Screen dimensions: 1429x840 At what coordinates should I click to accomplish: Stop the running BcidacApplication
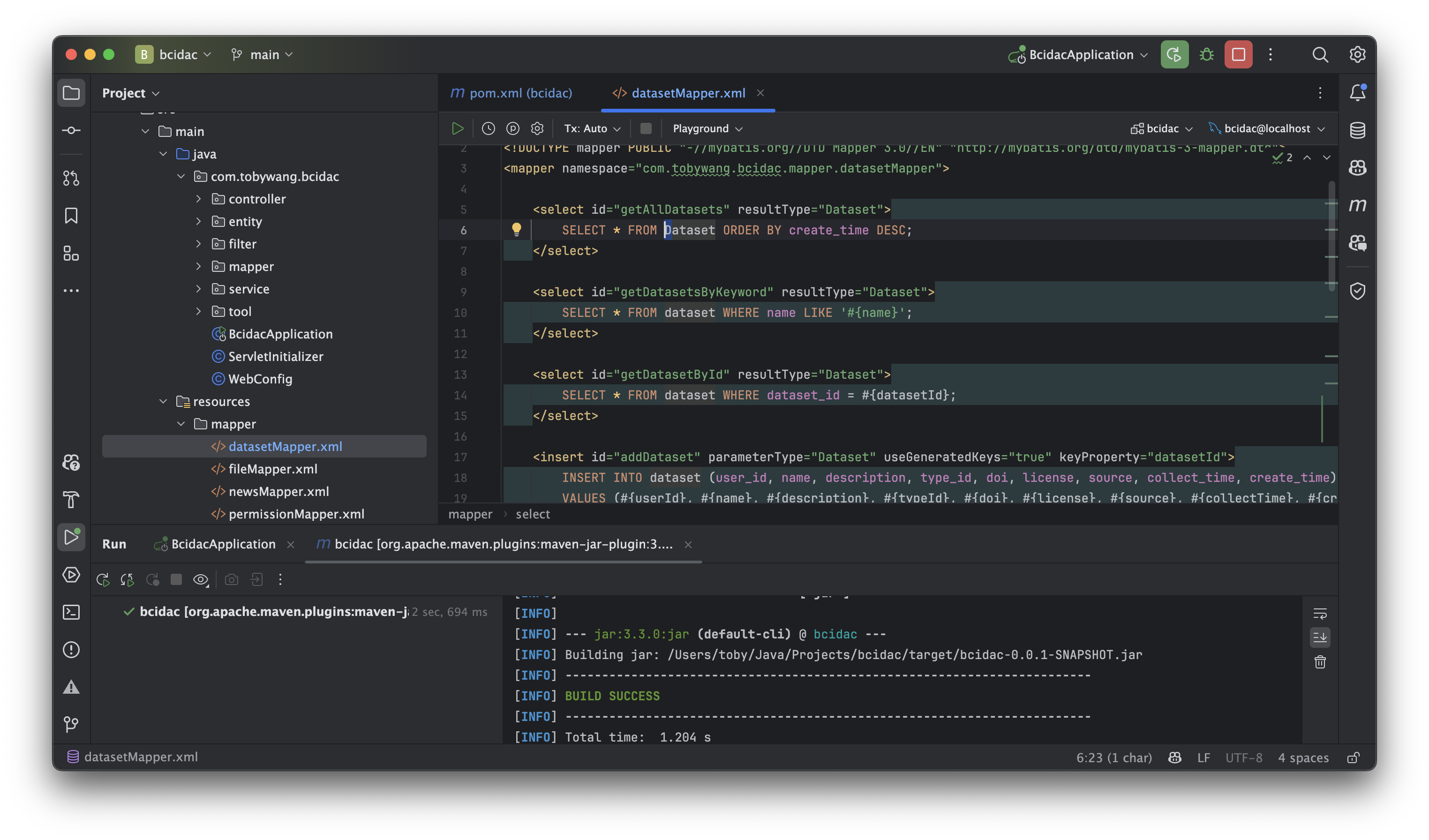pos(1239,54)
